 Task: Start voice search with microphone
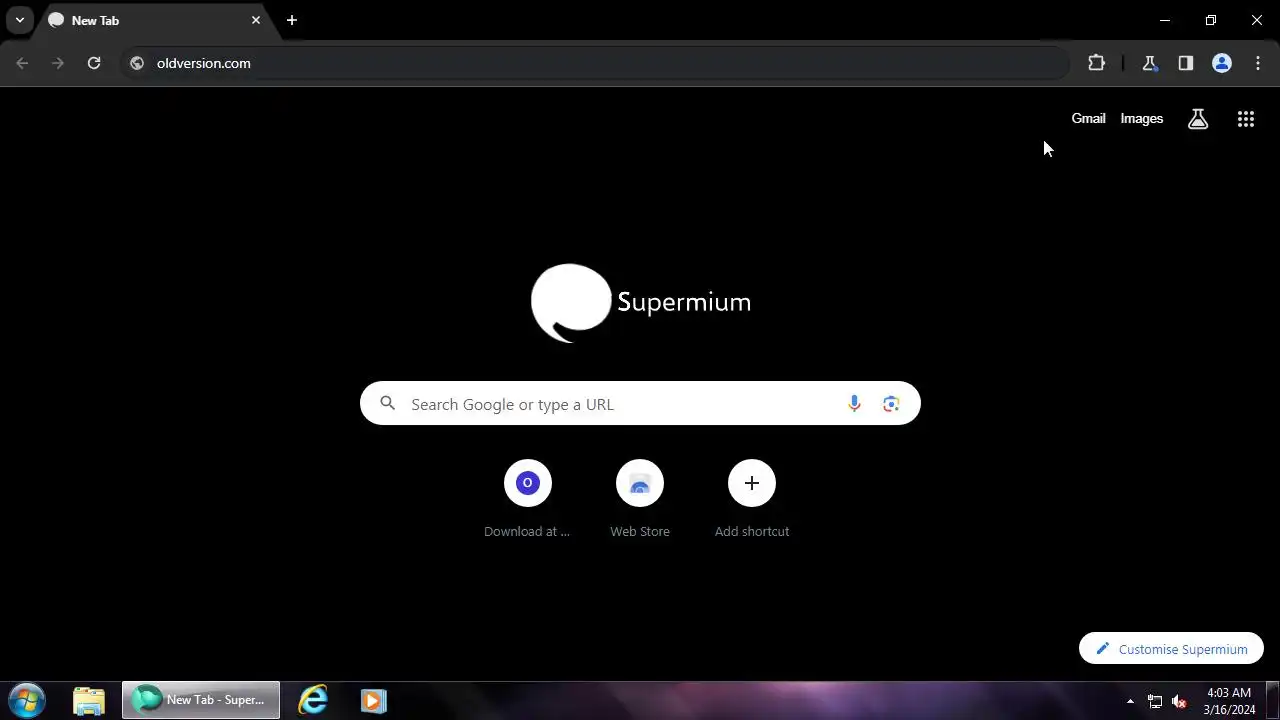[854, 404]
